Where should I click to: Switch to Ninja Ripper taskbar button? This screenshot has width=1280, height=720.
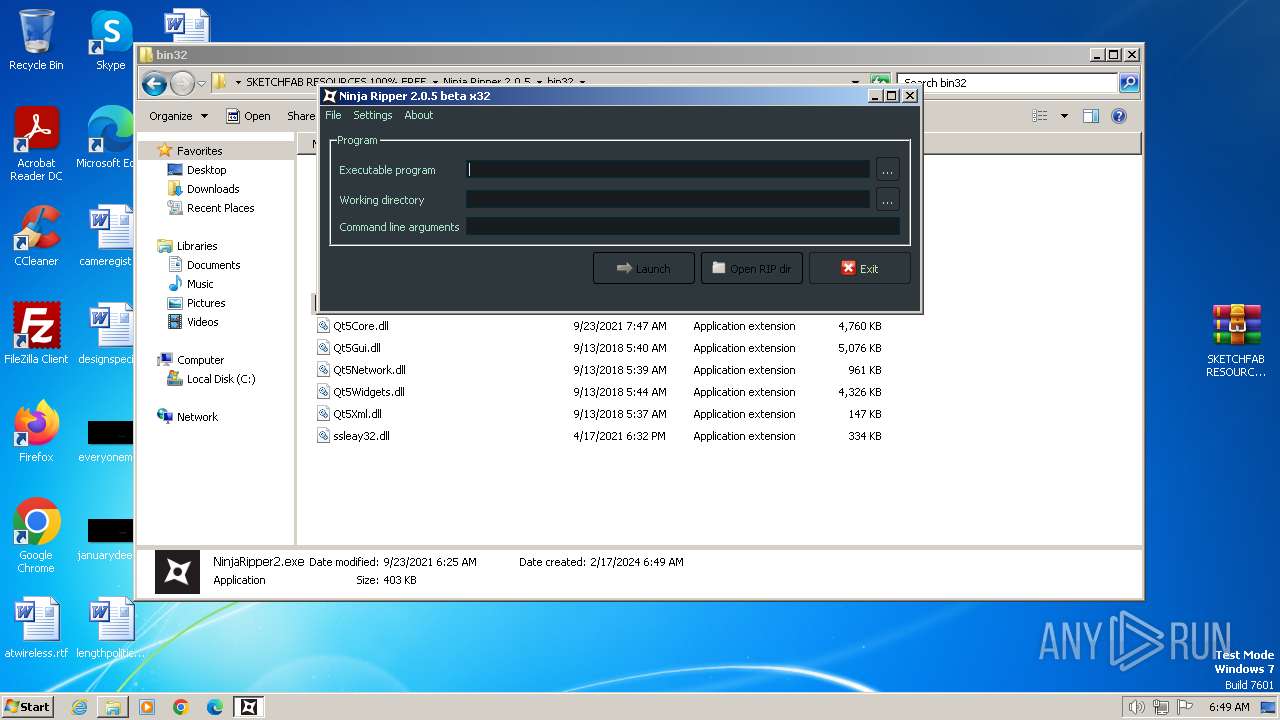coord(249,707)
